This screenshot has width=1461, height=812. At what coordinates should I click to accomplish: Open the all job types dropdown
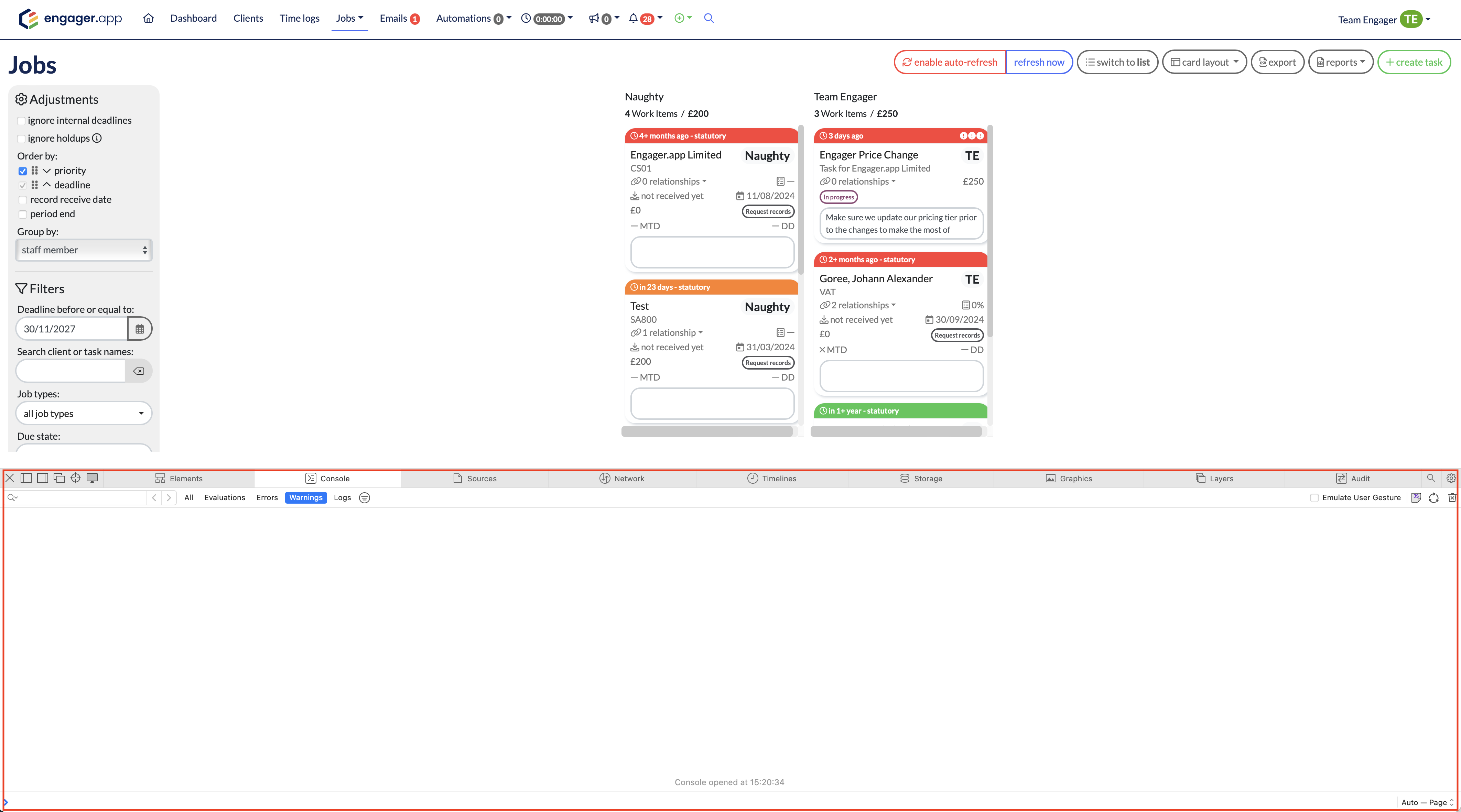pos(84,413)
